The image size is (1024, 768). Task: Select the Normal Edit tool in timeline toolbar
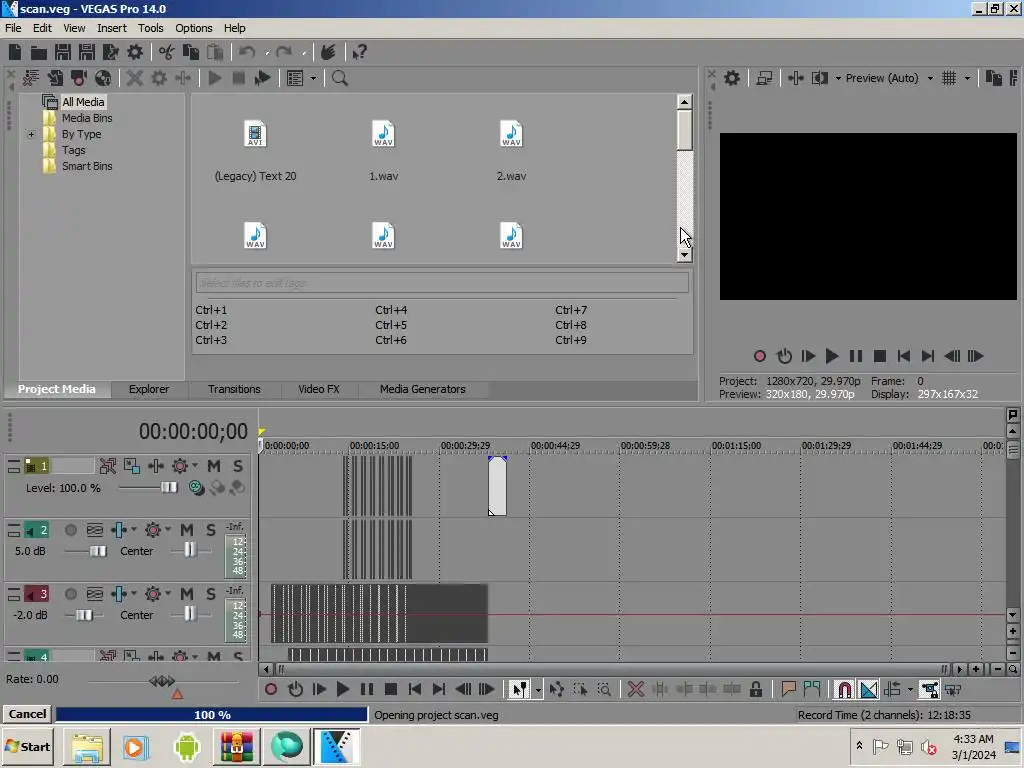pyautogui.click(x=520, y=690)
